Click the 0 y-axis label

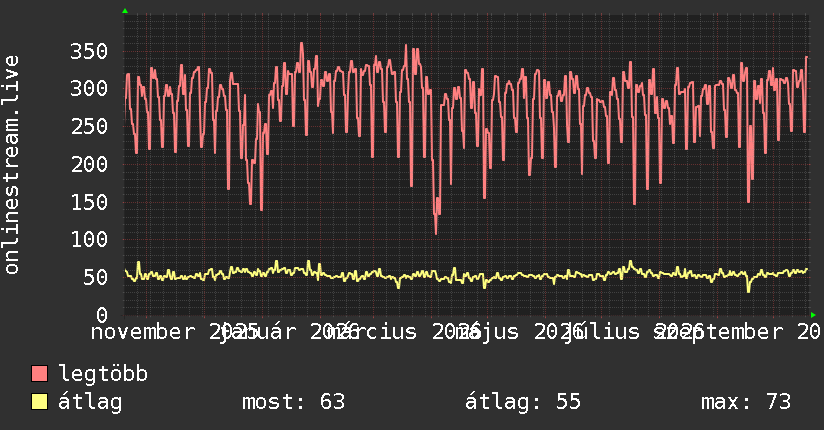[x=102, y=315]
